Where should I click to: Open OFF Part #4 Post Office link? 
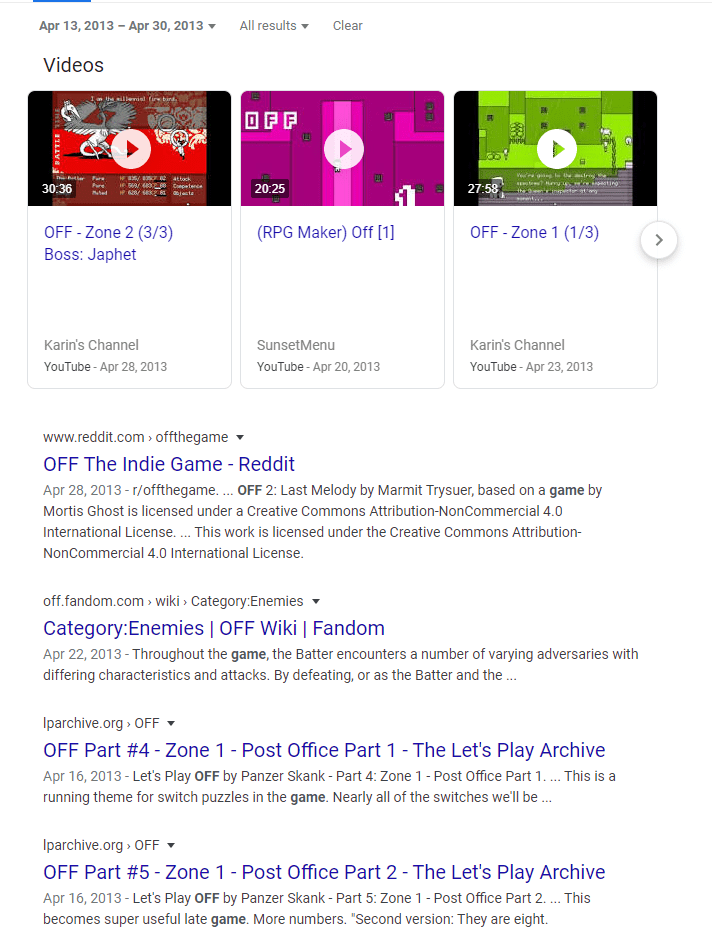coord(324,750)
